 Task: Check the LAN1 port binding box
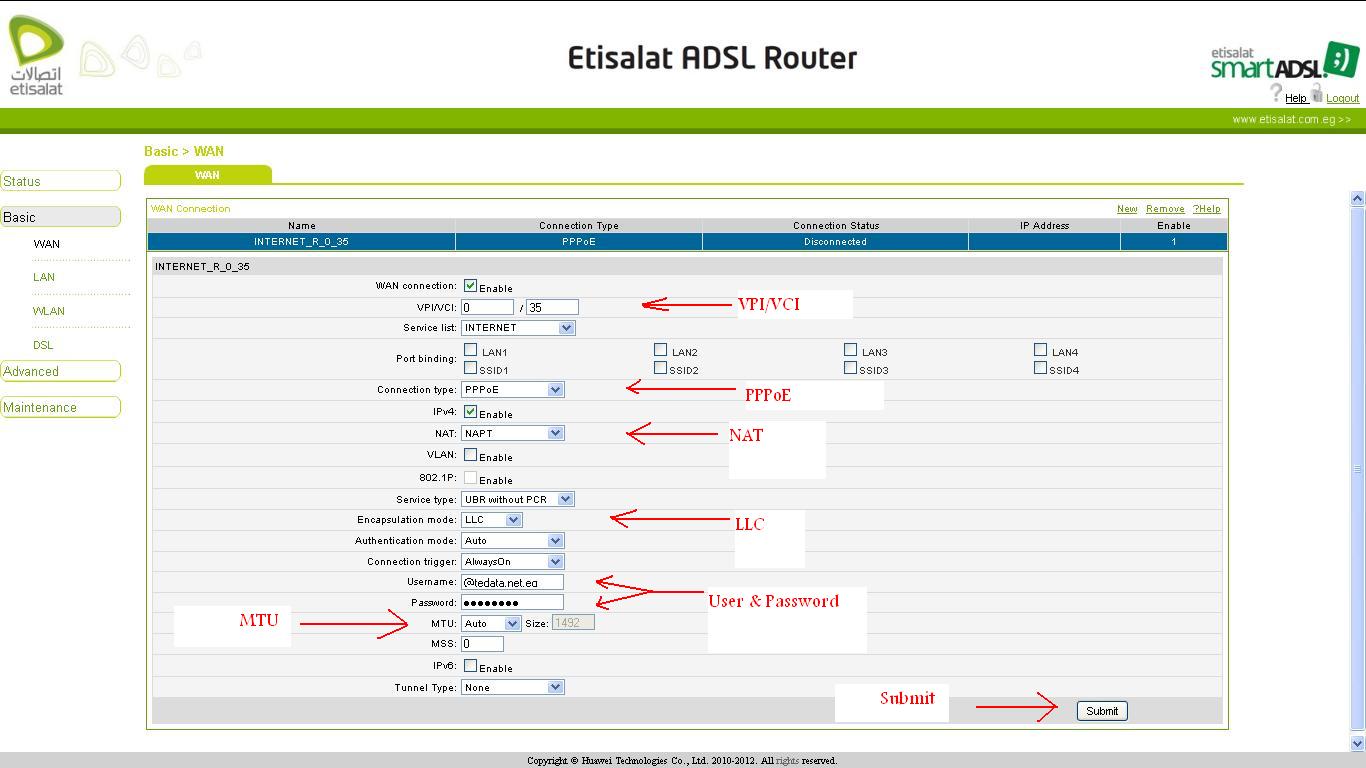tap(470, 350)
